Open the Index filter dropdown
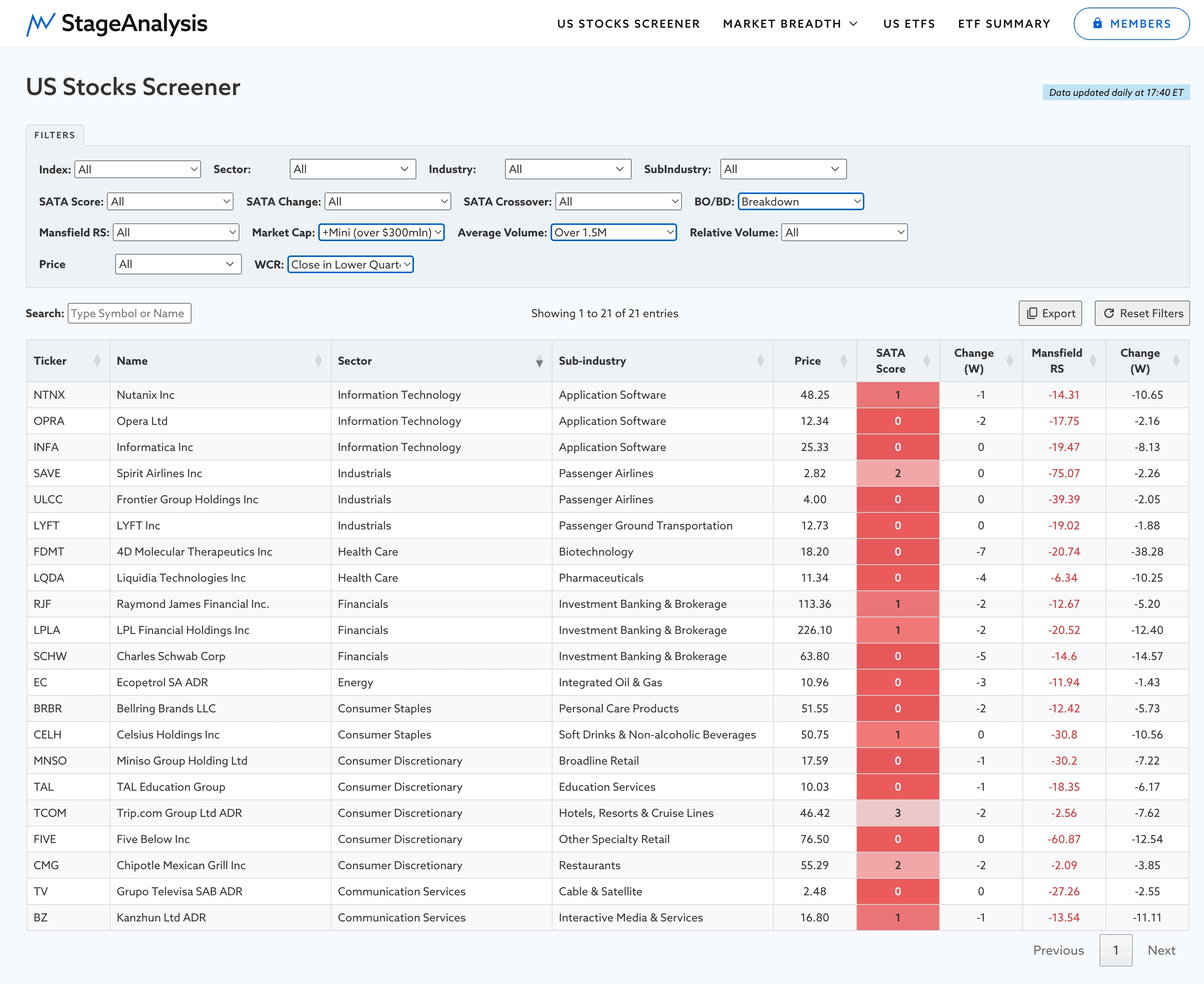 pyautogui.click(x=138, y=169)
